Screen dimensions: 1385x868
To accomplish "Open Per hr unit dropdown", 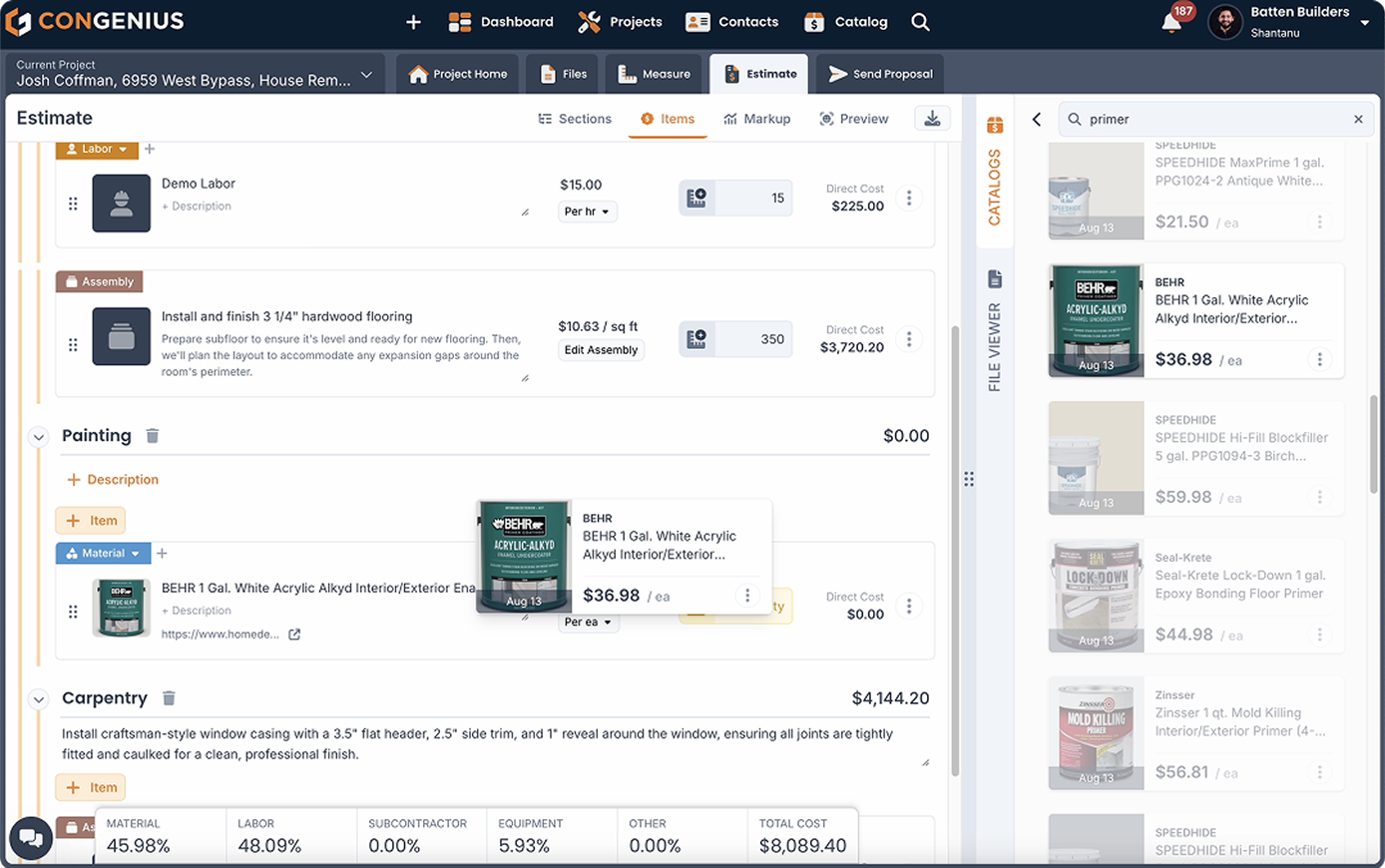I will coord(587,212).
